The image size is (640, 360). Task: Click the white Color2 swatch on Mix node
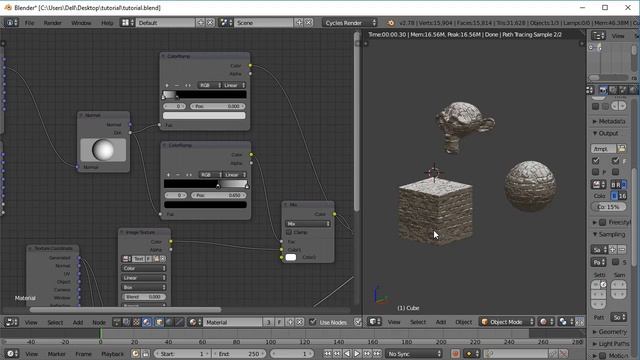click(291, 257)
